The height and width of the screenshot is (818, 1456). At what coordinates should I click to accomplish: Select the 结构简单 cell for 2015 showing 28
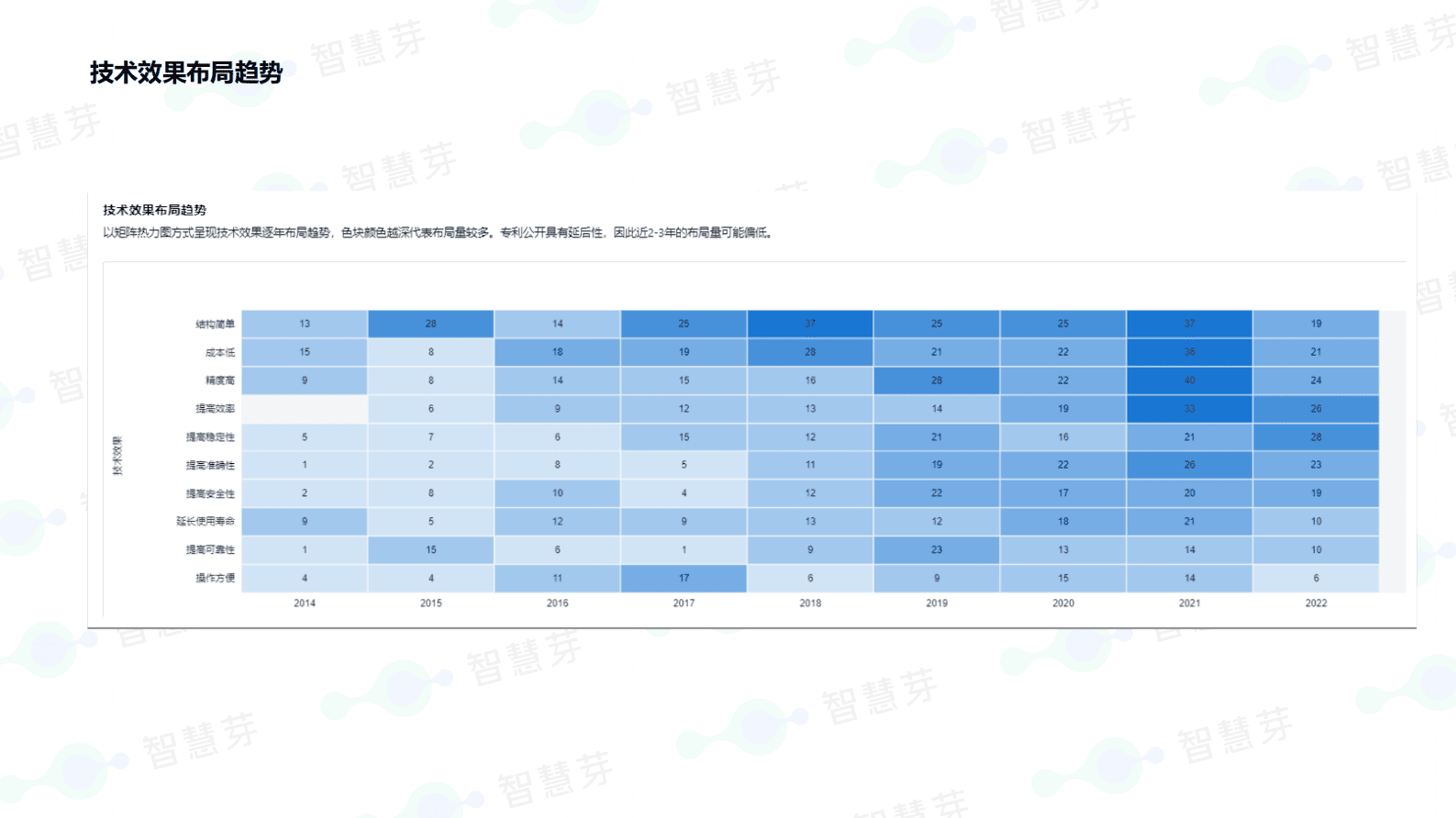pos(431,324)
